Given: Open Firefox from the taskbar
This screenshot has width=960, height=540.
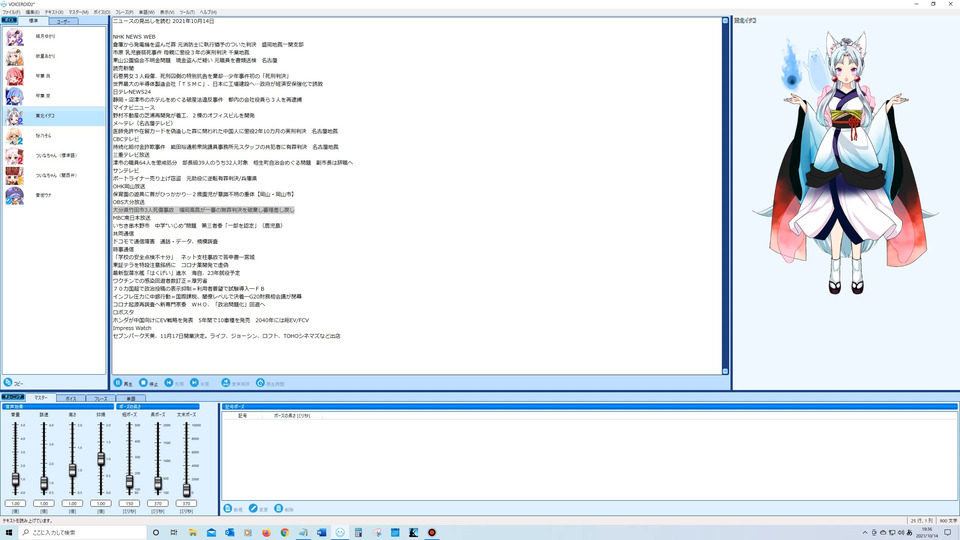Looking at the screenshot, I should click(x=266, y=533).
